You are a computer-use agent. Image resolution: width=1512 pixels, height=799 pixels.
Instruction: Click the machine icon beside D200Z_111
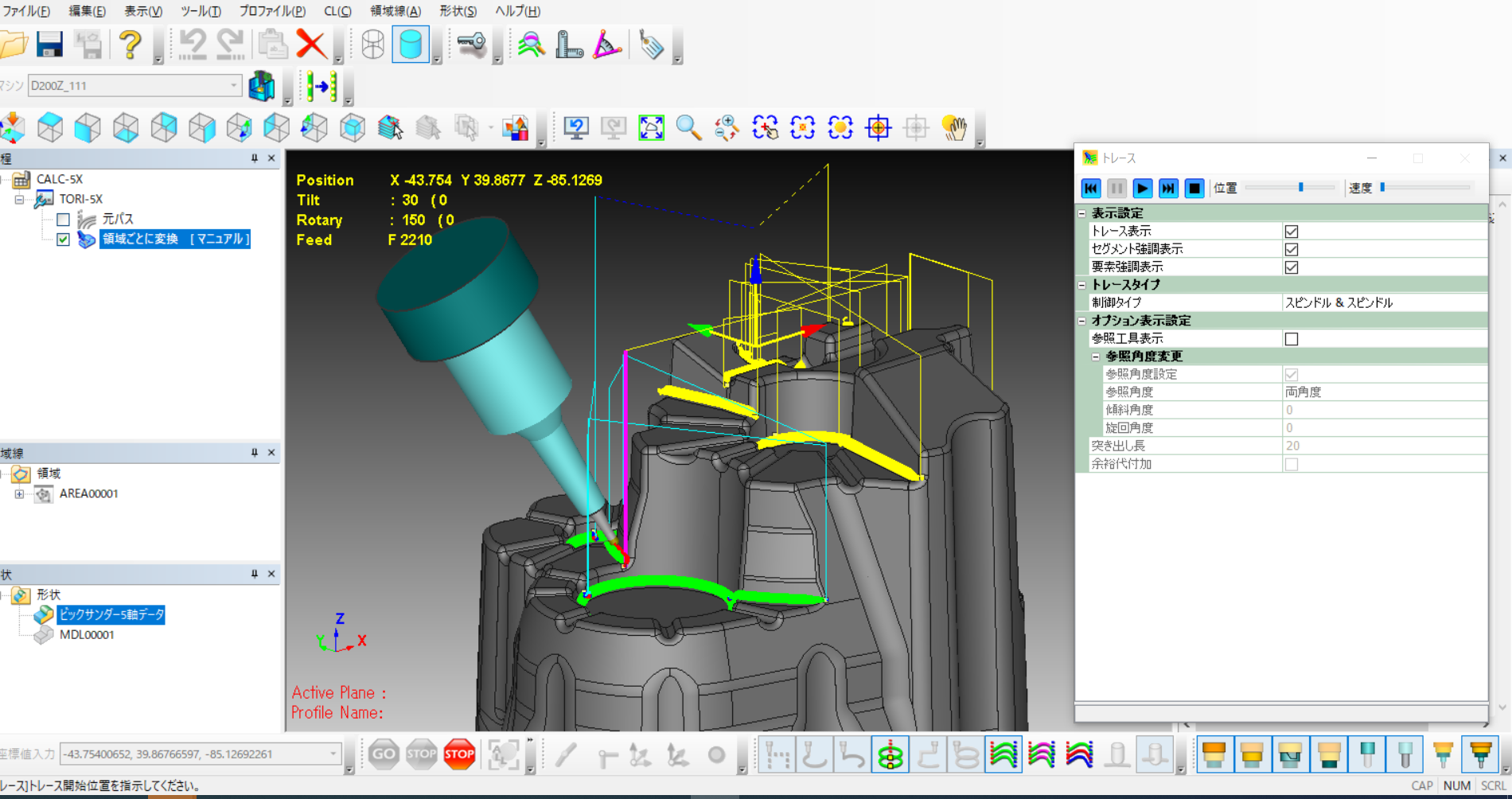tap(262, 86)
